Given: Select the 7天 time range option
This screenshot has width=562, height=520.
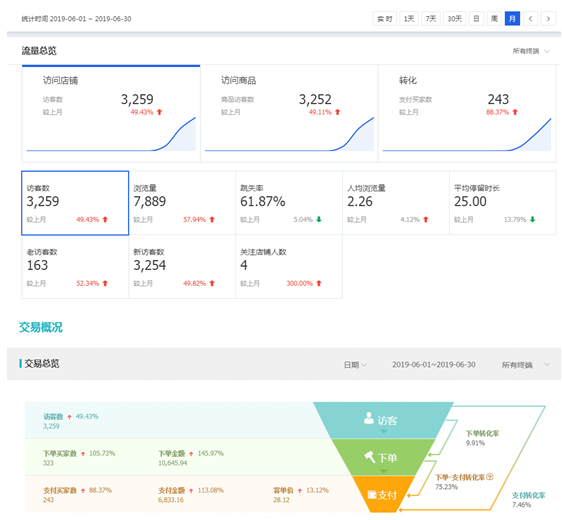Looking at the screenshot, I should (x=431, y=19).
